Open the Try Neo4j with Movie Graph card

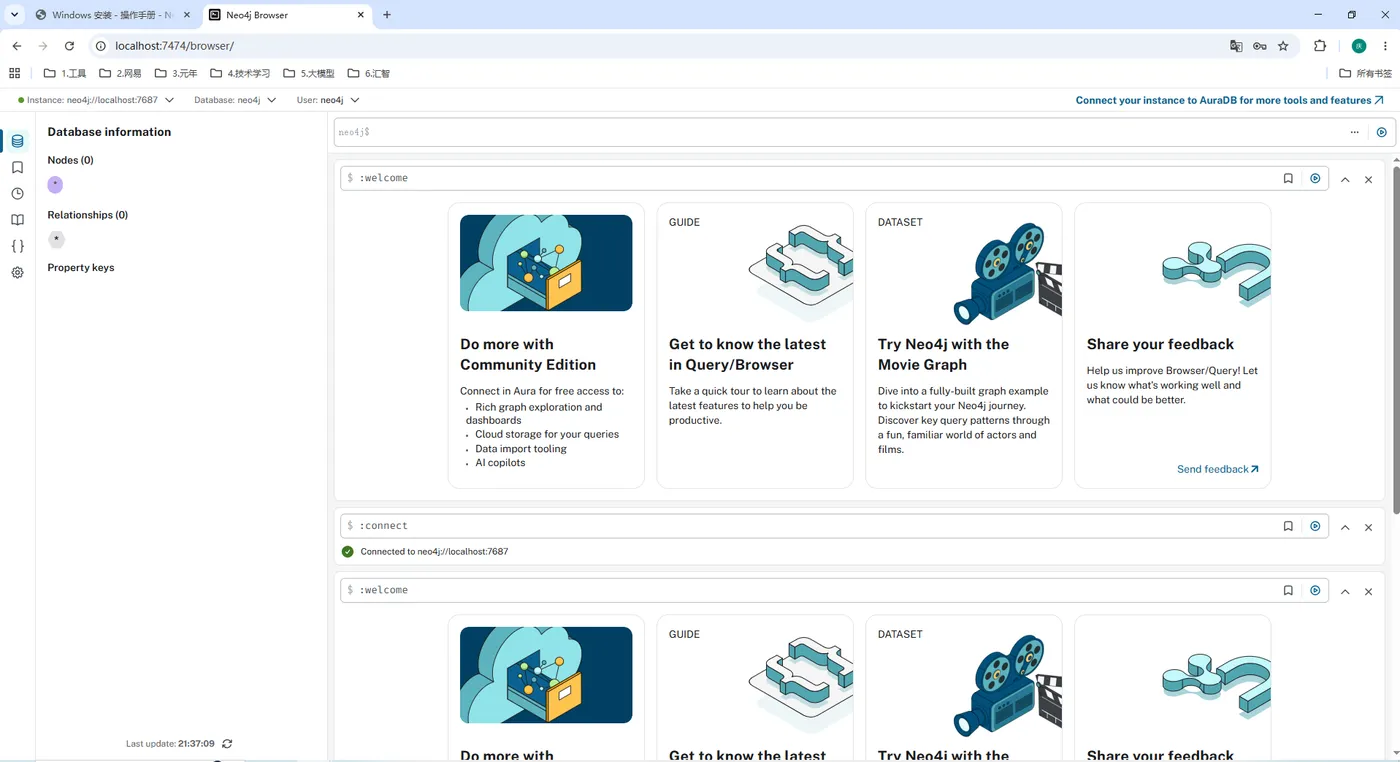point(964,346)
